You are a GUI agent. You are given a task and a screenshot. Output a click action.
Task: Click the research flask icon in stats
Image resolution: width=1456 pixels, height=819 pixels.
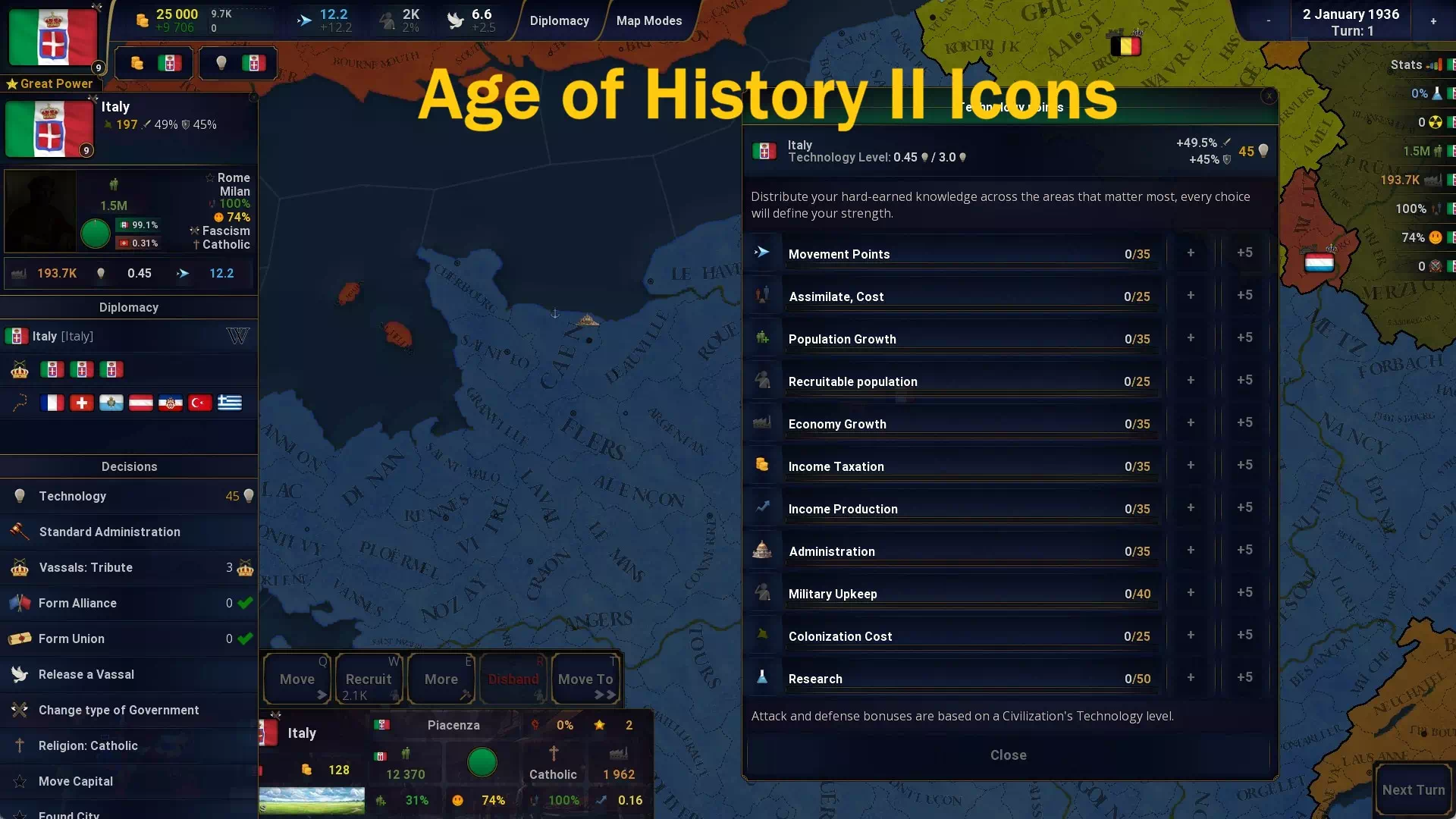tap(1436, 93)
